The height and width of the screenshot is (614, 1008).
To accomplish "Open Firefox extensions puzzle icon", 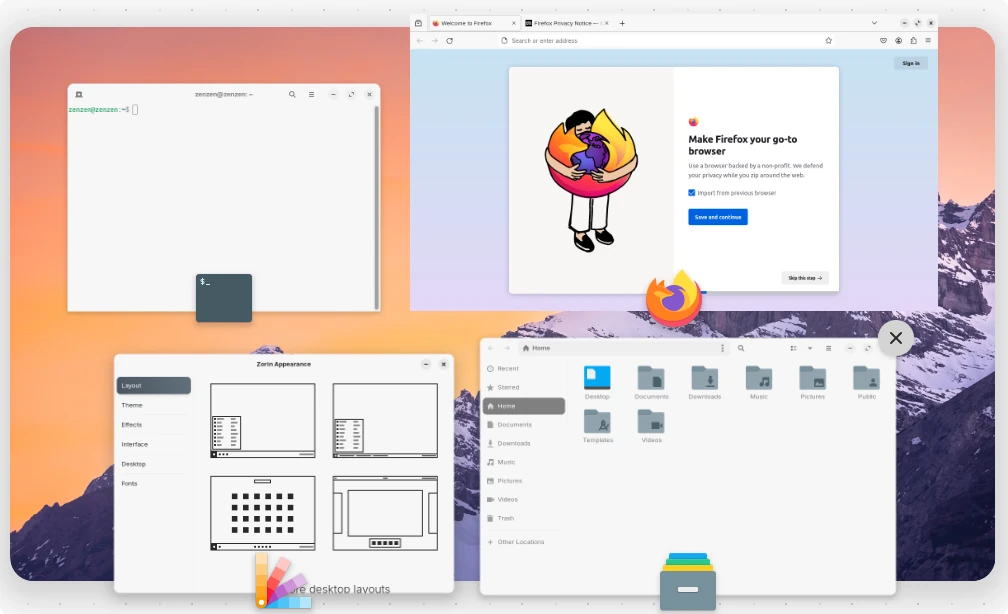I will [x=913, y=41].
